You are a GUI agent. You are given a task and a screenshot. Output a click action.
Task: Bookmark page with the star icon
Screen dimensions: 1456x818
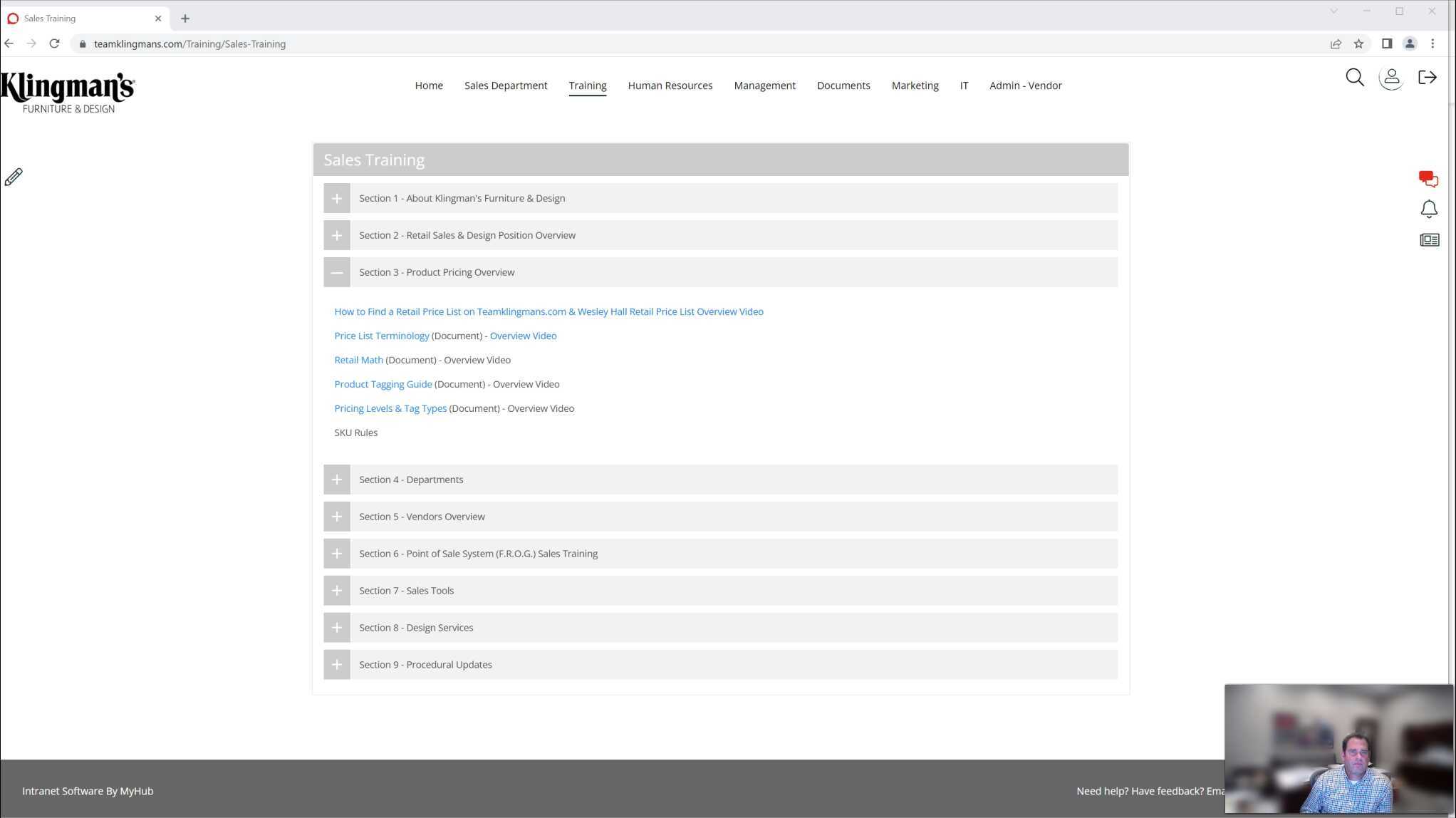[x=1358, y=44]
